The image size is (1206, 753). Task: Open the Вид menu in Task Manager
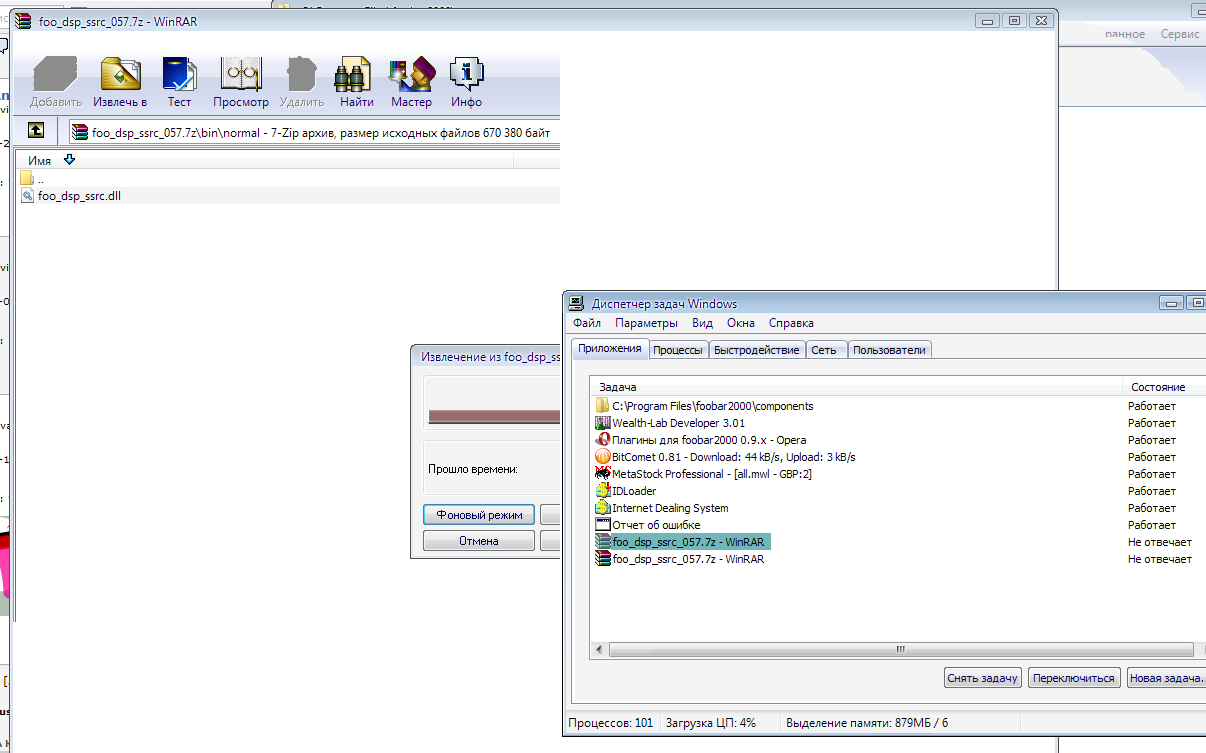click(702, 323)
